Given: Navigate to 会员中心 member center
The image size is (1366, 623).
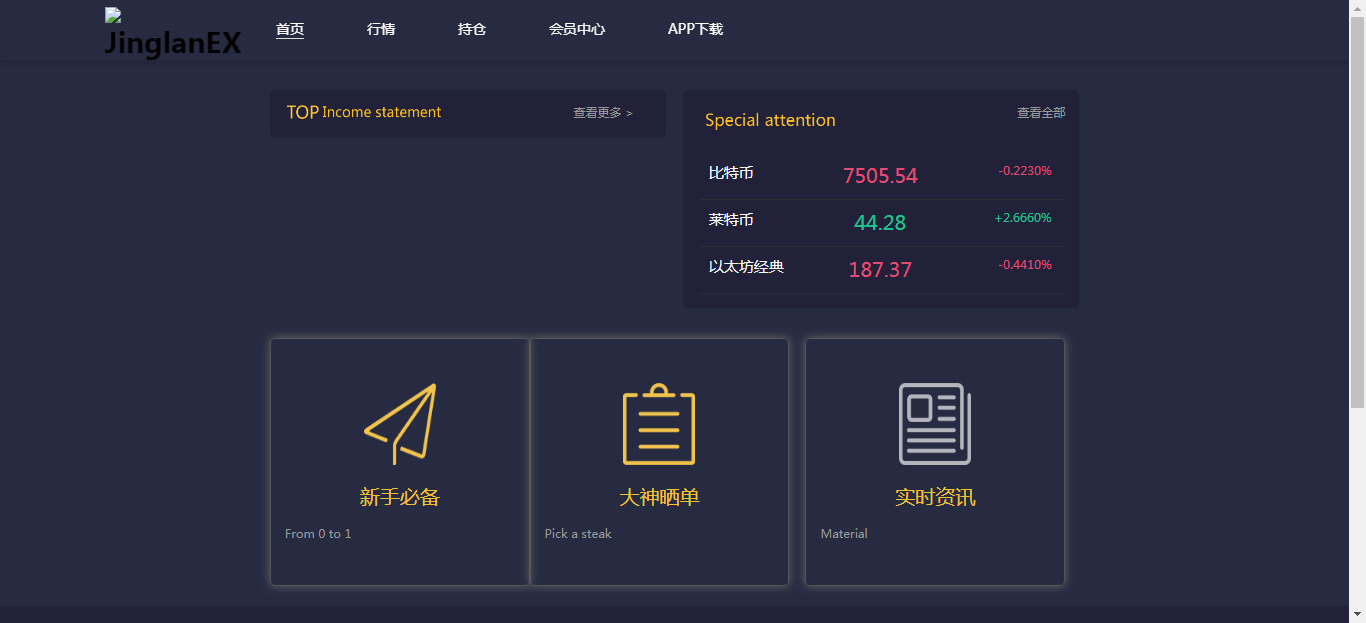Looking at the screenshot, I should (577, 29).
